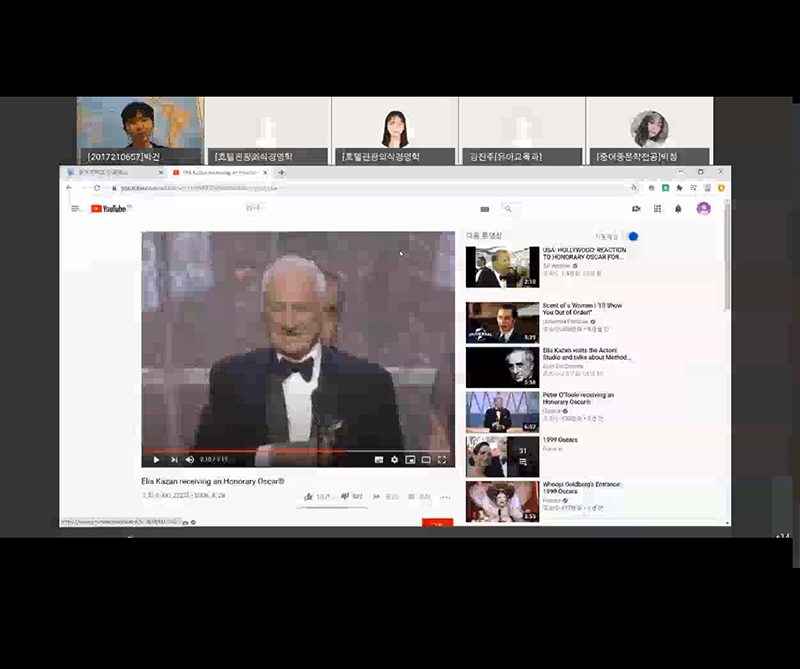The width and height of the screenshot is (800, 669).
Task: Open 'Whoopi Goldberg's Entrance' video title
Action: (x=582, y=488)
